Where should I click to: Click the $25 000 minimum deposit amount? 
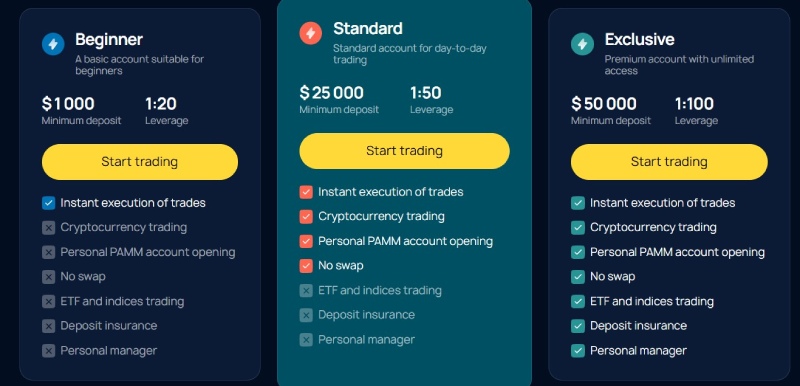point(332,93)
